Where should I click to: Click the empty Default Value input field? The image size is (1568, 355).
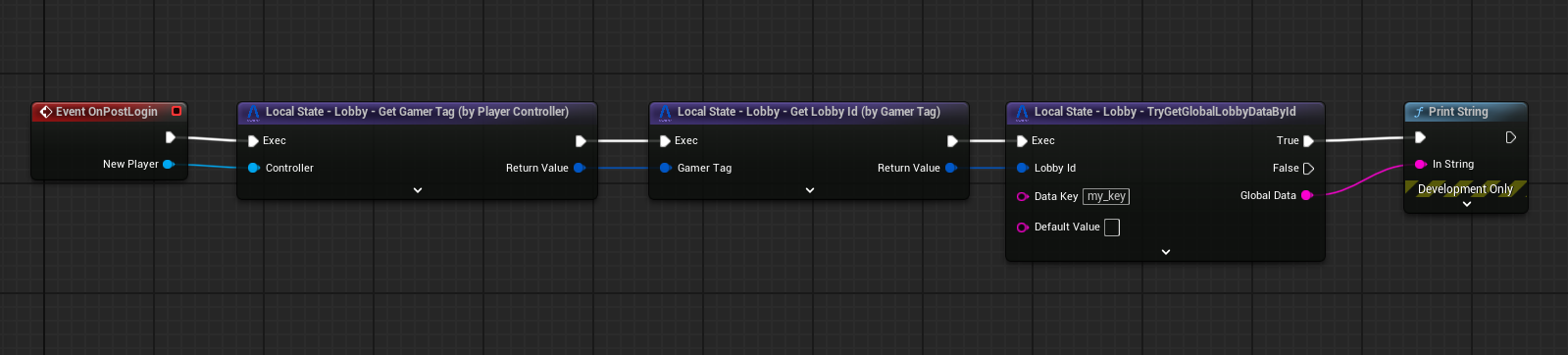coord(1112,228)
